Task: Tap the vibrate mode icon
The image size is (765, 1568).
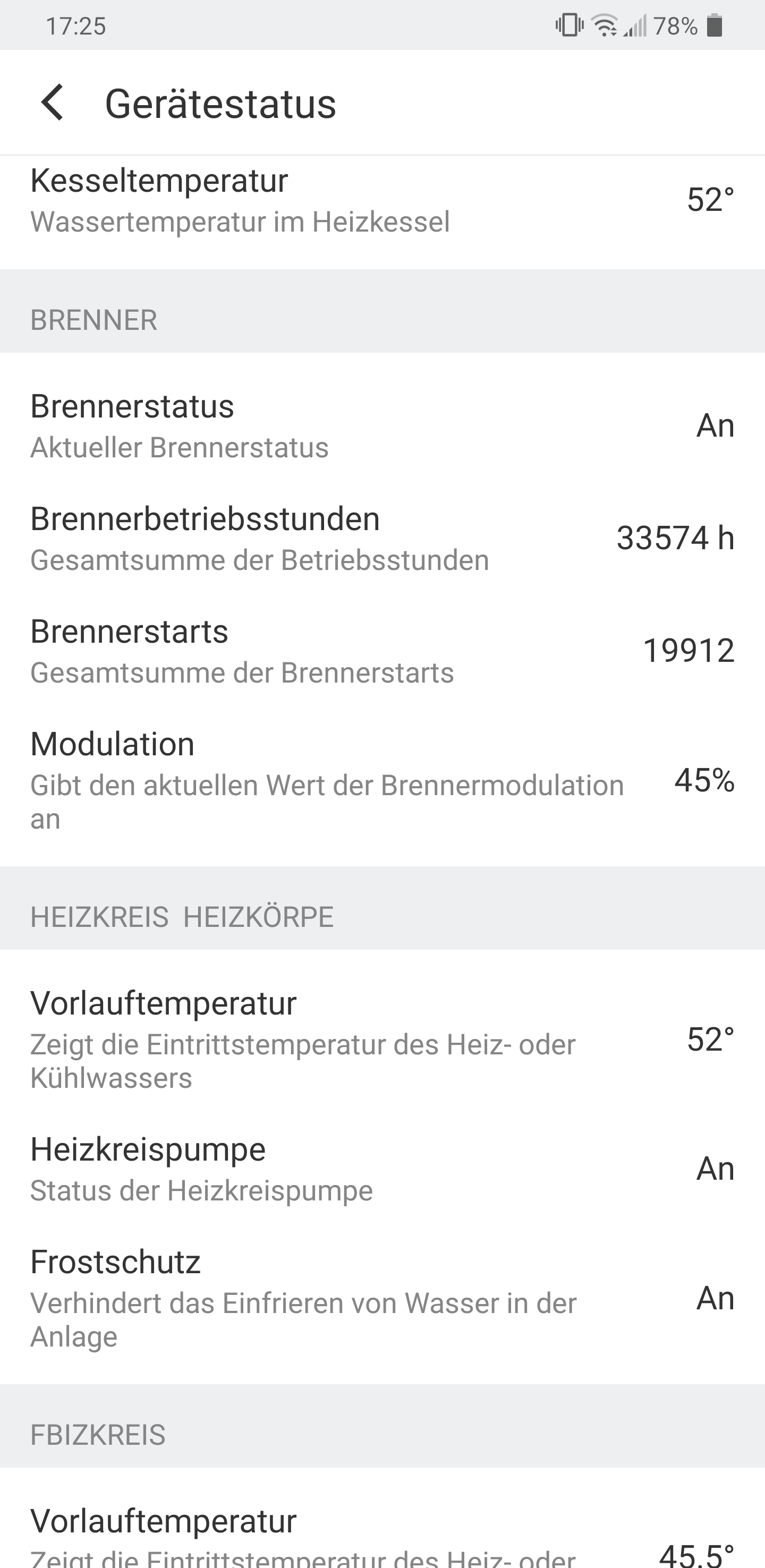Action: pos(569,25)
